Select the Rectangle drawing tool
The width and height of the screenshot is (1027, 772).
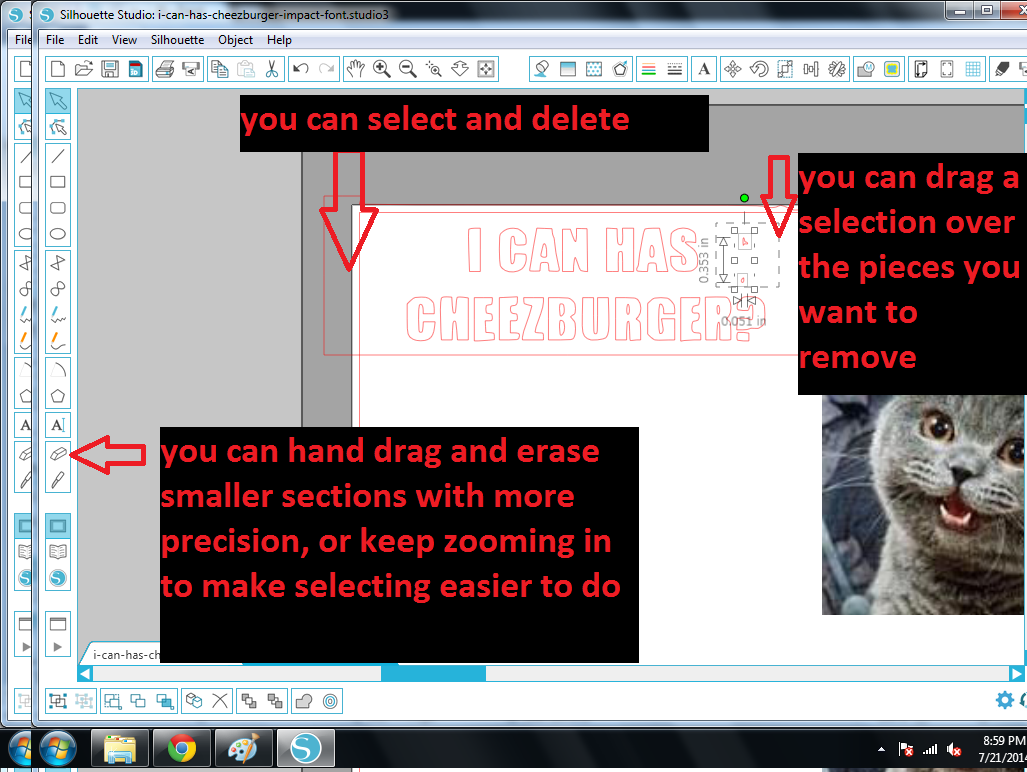[58, 181]
